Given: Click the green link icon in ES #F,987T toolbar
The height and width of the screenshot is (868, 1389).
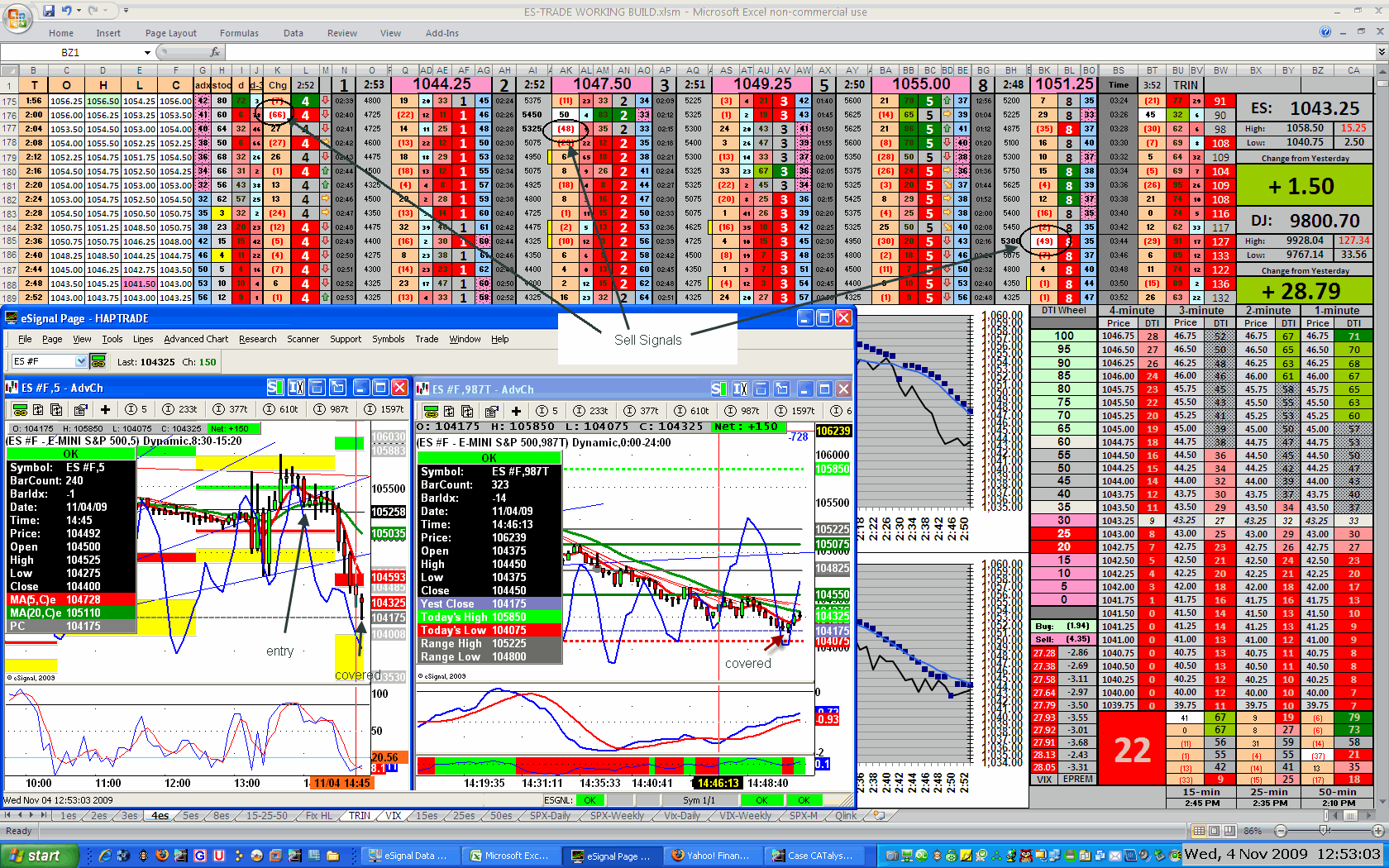Looking at the screenshot, I should 431,411.
